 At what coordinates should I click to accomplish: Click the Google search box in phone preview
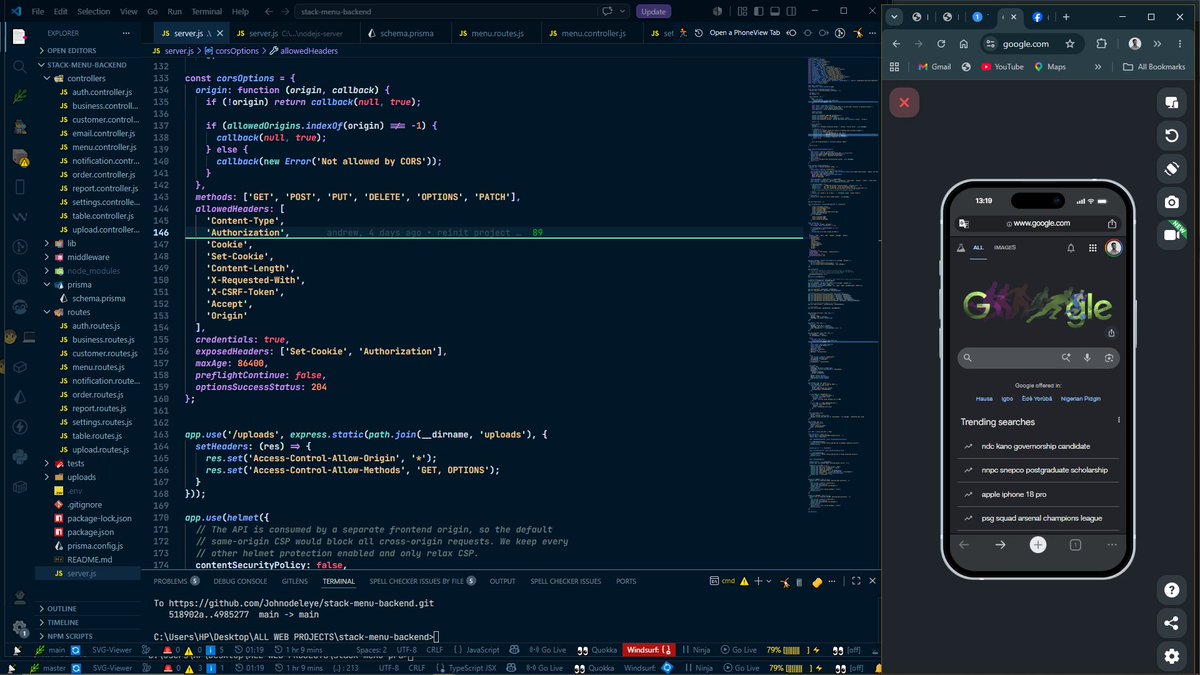tap(1038, 358)
